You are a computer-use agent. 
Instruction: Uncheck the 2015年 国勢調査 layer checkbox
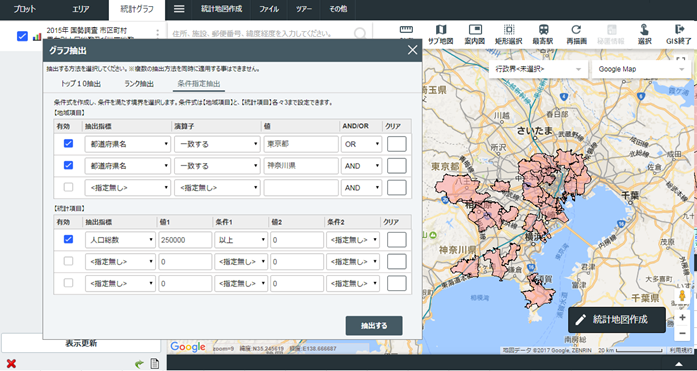[22, 36]
